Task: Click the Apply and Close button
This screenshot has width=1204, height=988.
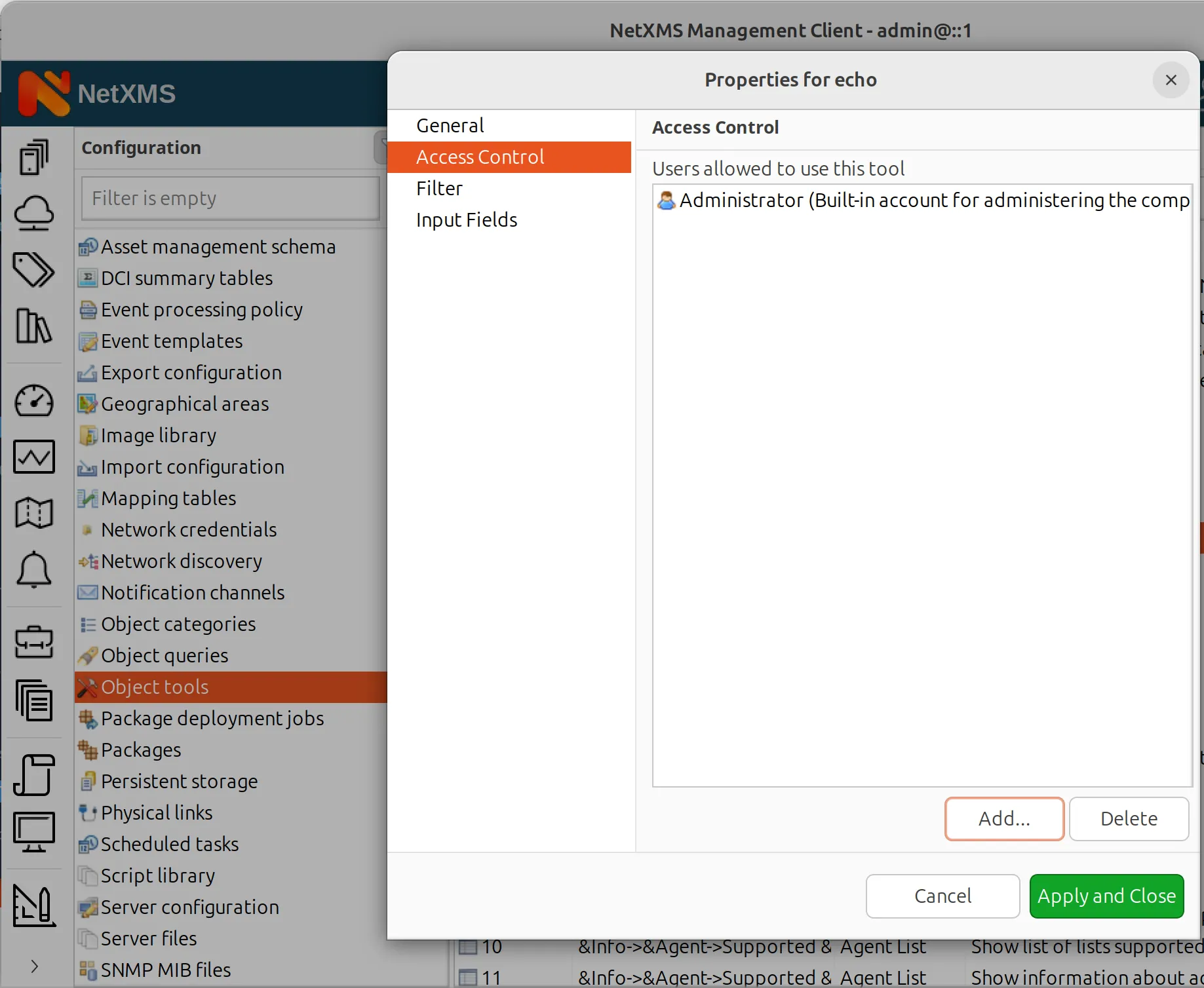Action: 1106,896
